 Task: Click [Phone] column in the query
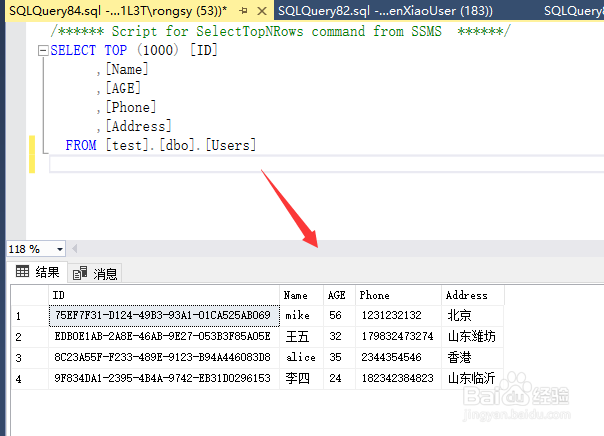pyautogui.click(x=131, y=107)
